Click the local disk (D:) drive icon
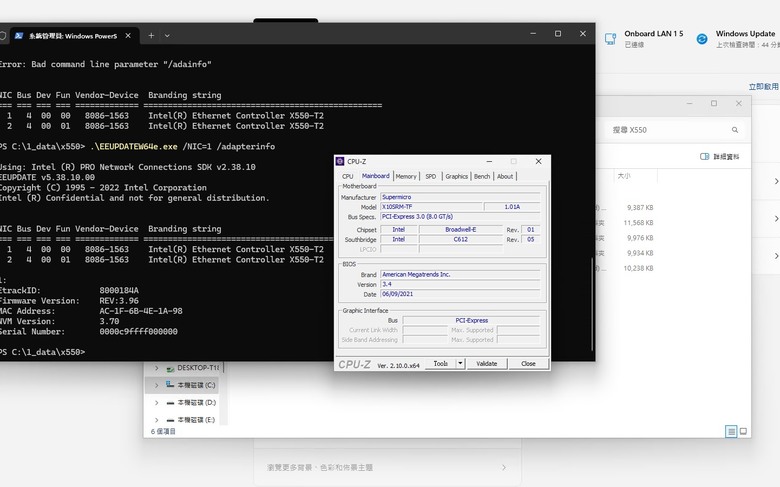The height and width of the screenshot is (487, 780). pos(170,402)
